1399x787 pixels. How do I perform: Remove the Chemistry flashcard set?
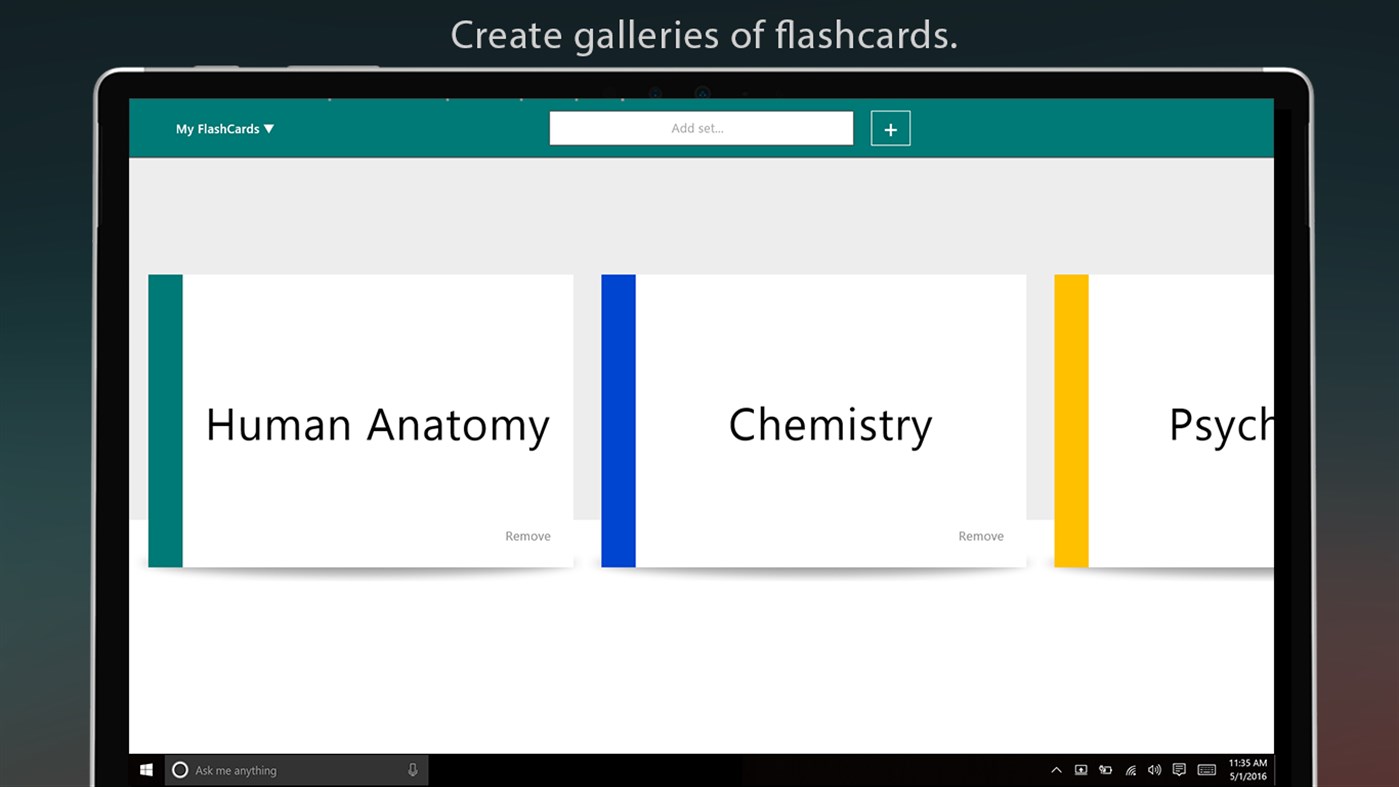tap(980, 536)
